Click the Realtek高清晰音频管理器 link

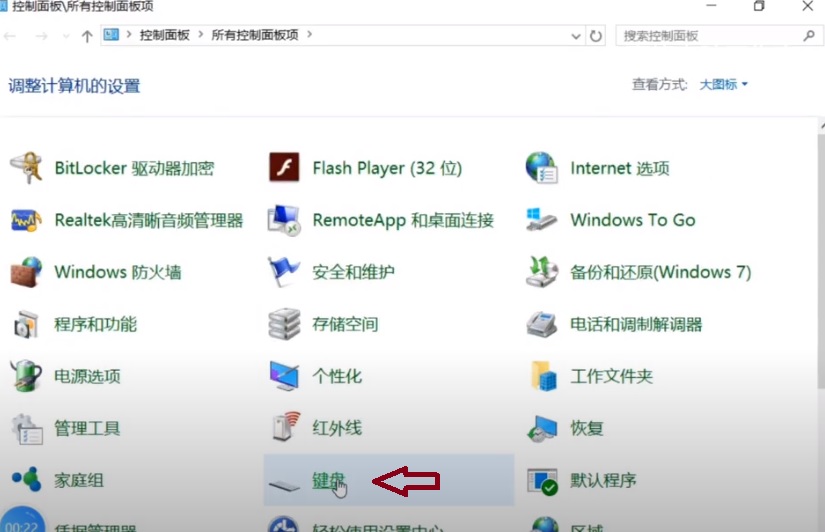[x=149, y=220]
